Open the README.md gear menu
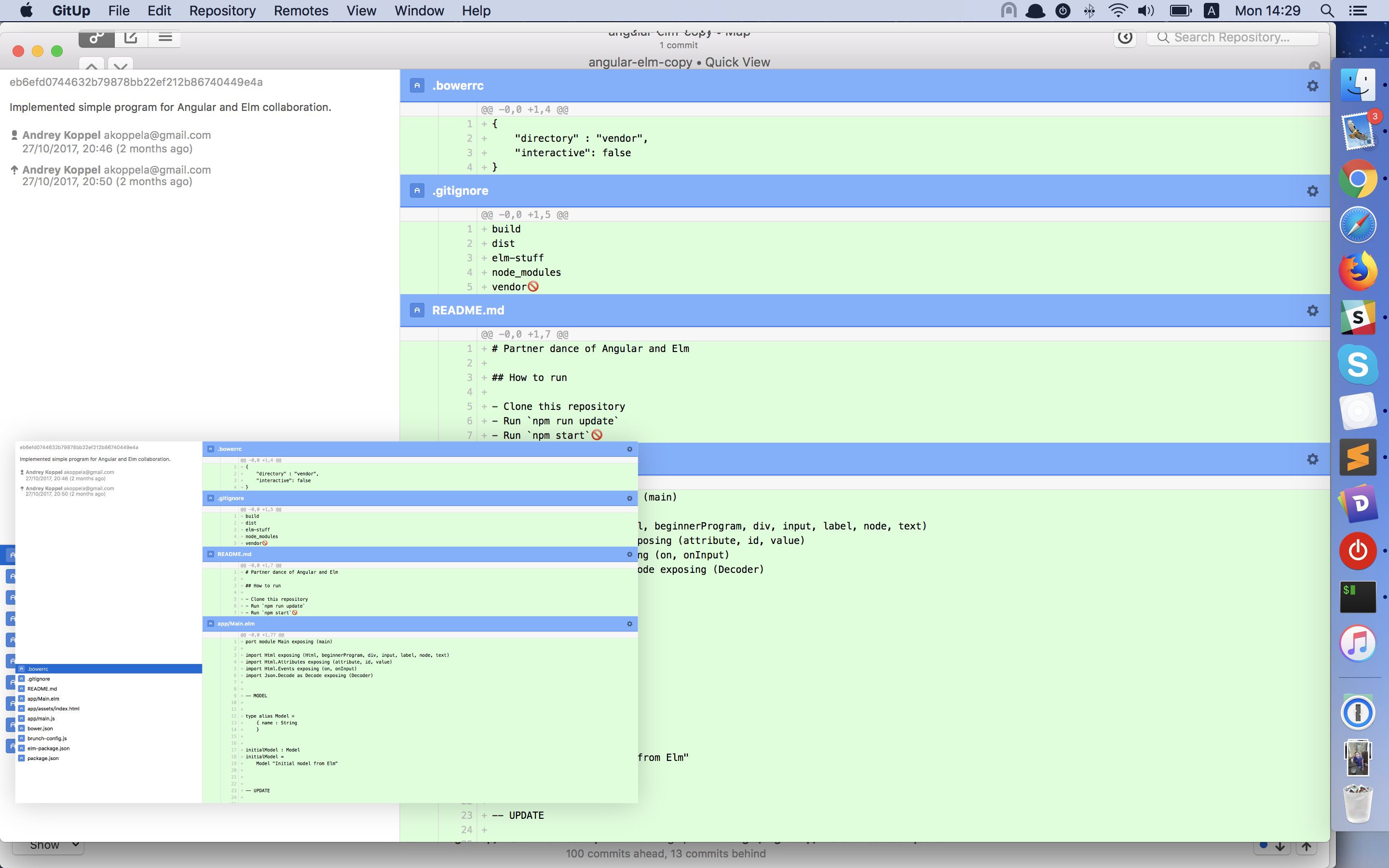The image size is (1389, 868). pyautogui.click(x=1313, y=310)
